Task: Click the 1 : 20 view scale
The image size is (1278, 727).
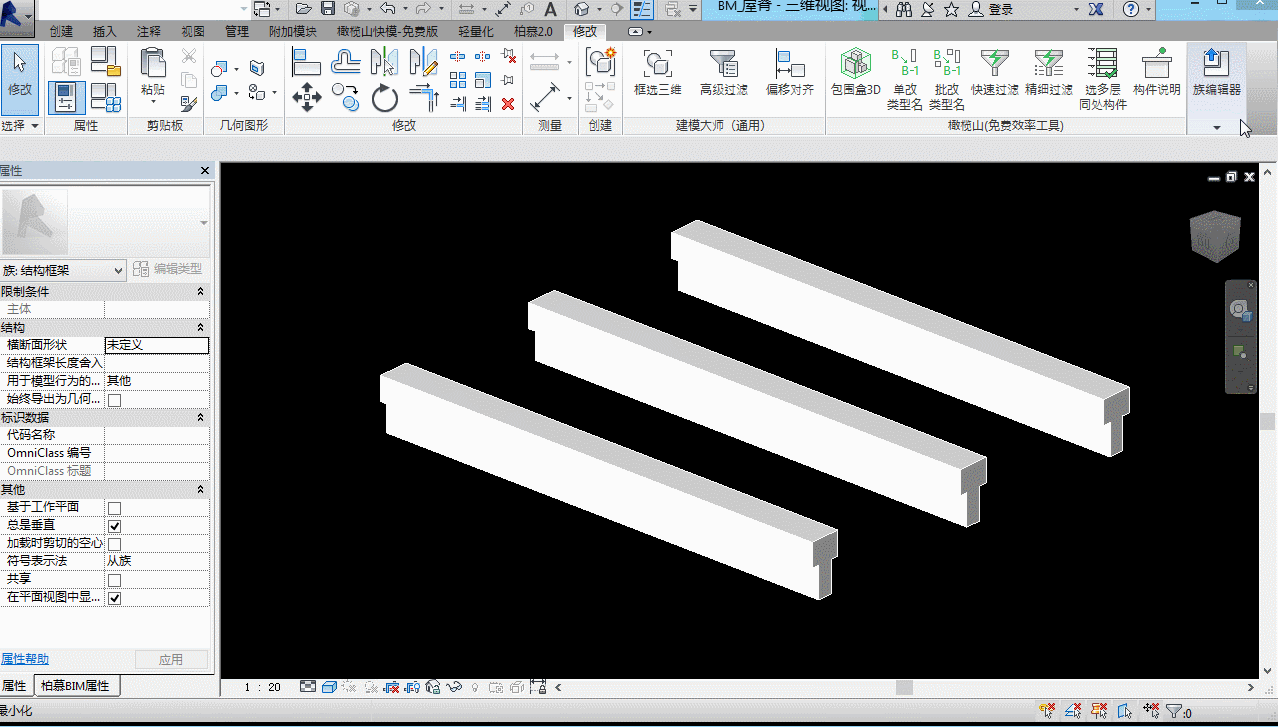Action: (262, 687)
